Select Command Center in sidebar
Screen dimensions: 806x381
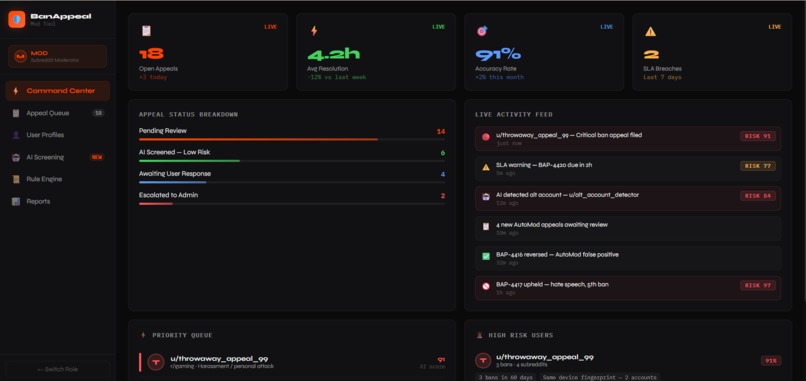pos(58,91)
